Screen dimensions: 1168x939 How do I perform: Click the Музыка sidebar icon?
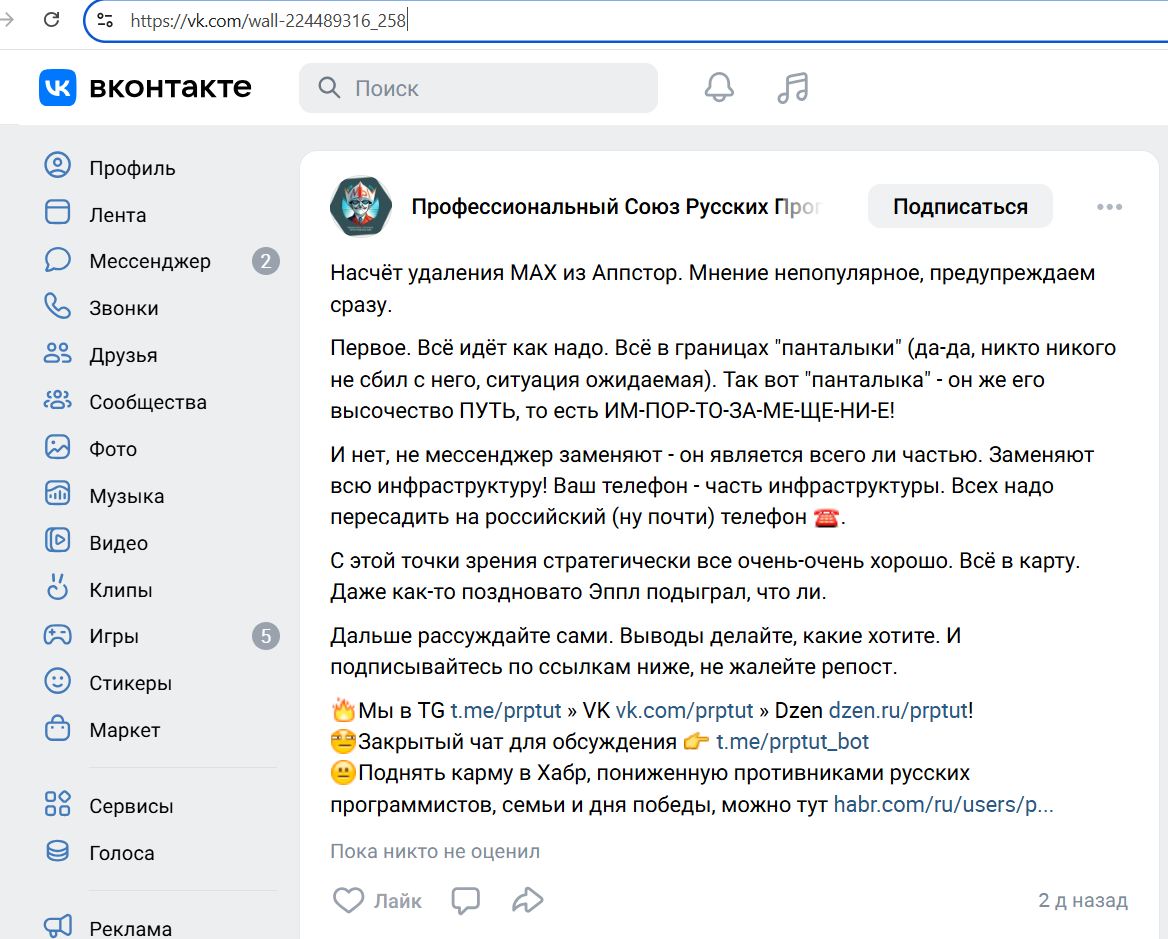click(x=57, y=494)
